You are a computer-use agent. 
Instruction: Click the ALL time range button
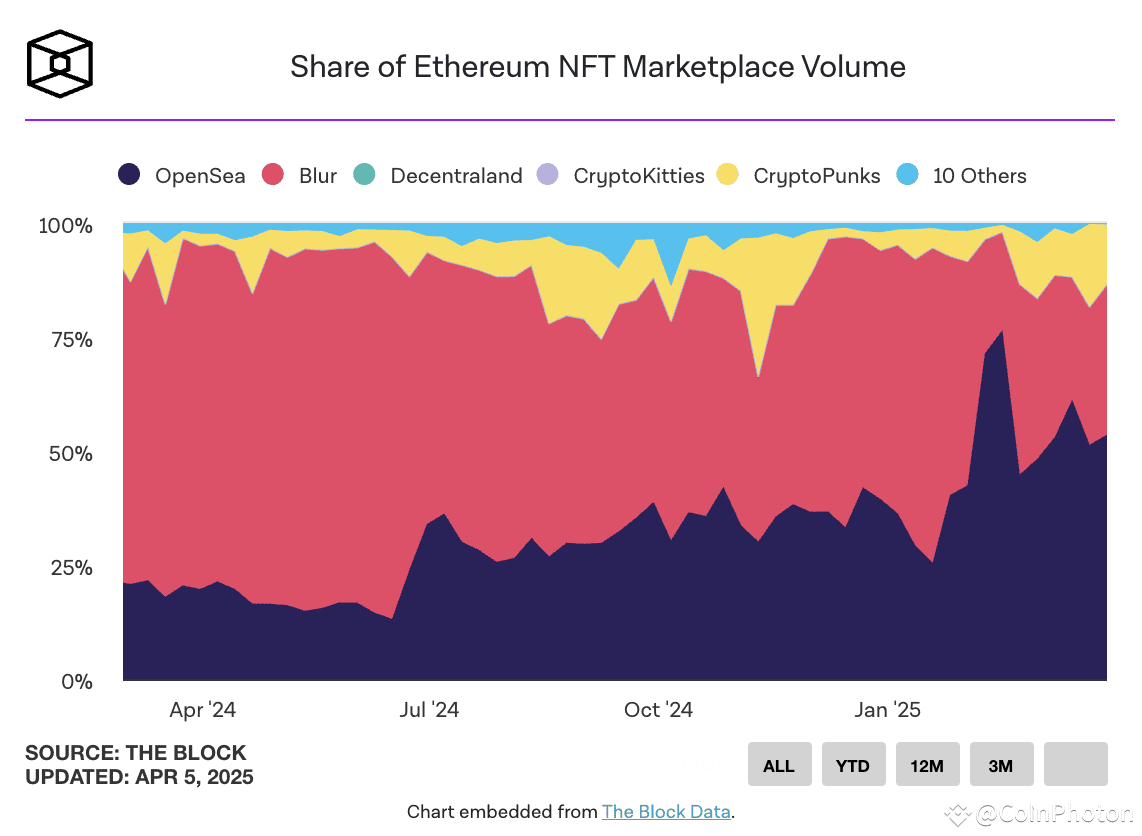tap(779, 764)
